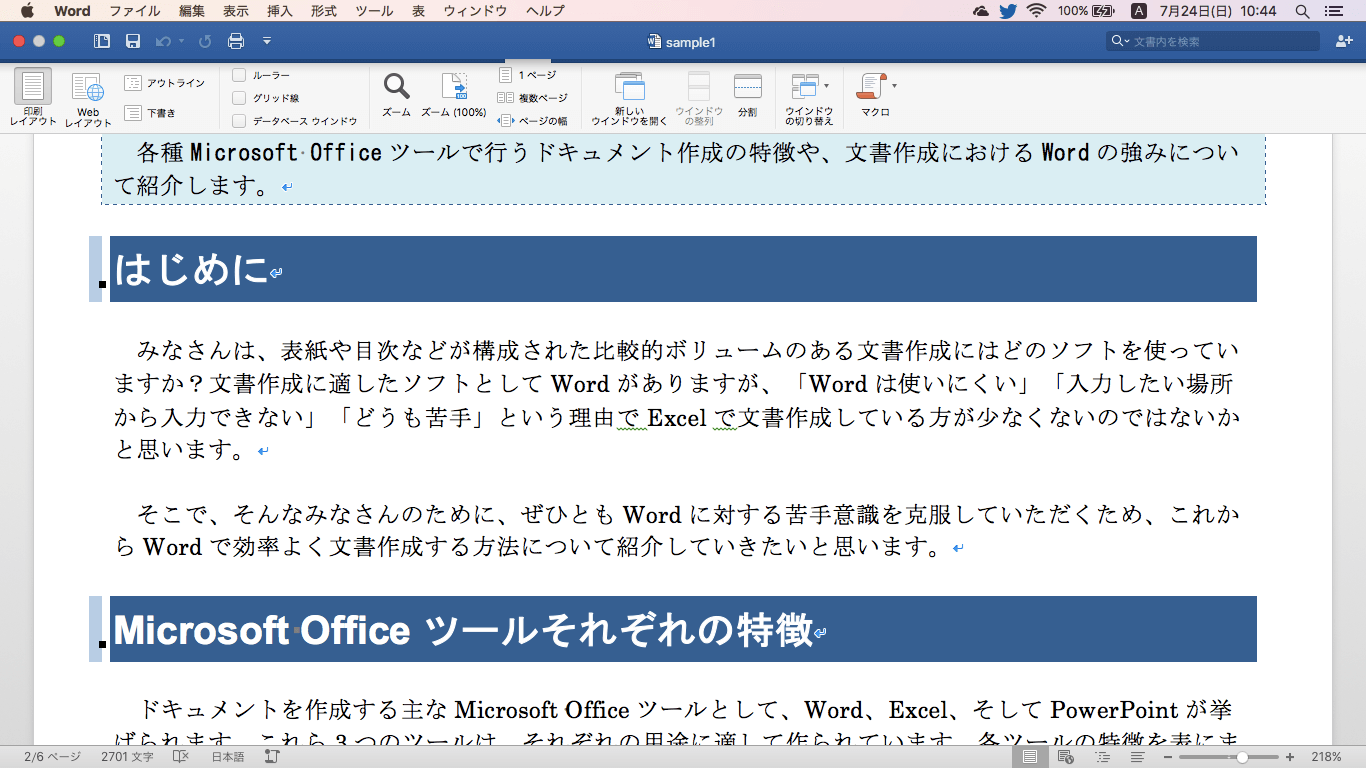Screen dimensions: 1366x768
Task: Click the share document person-plus icon
Action: [x=1343, y=41]
